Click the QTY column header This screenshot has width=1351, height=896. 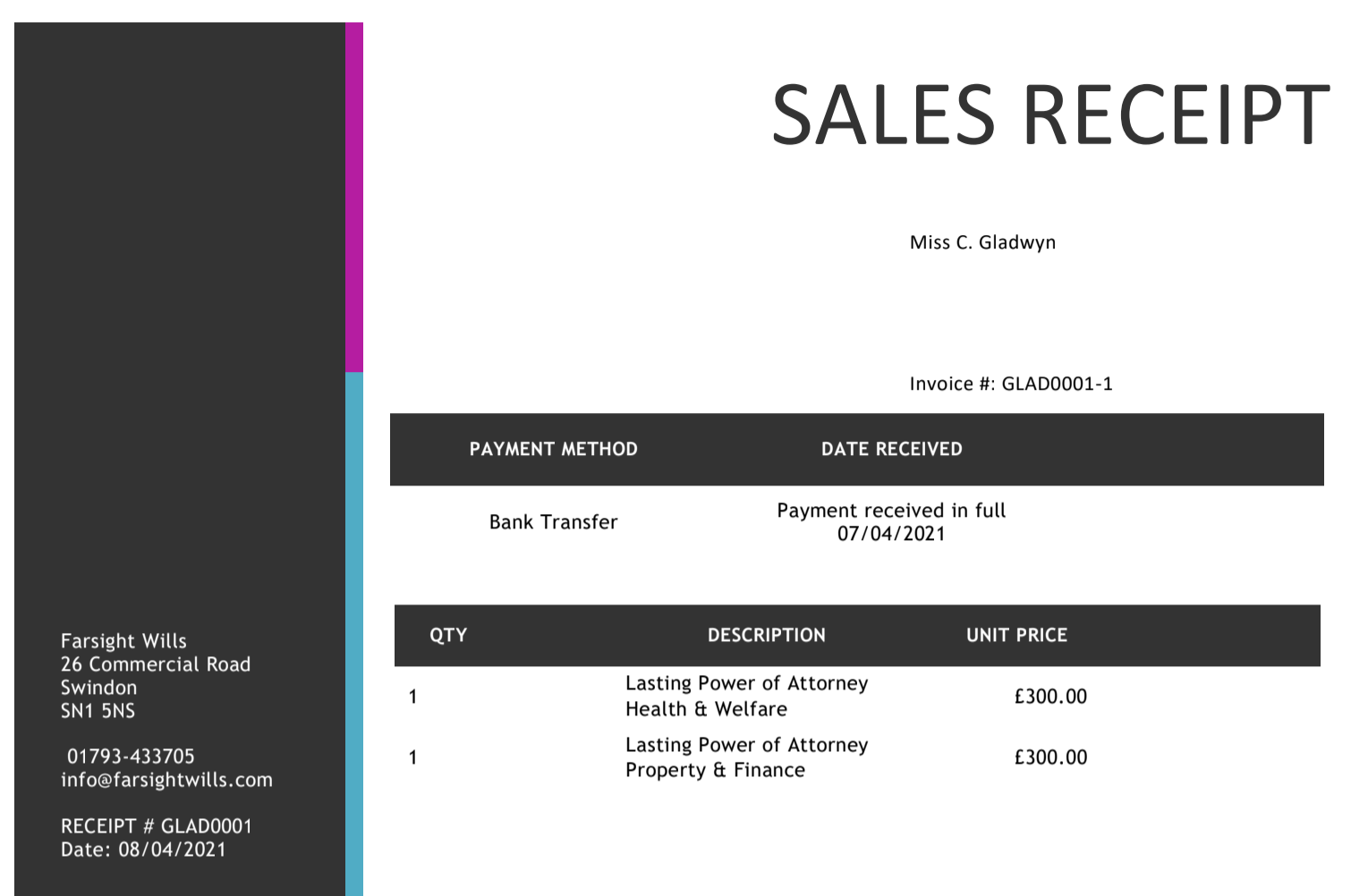coord(448,635)
